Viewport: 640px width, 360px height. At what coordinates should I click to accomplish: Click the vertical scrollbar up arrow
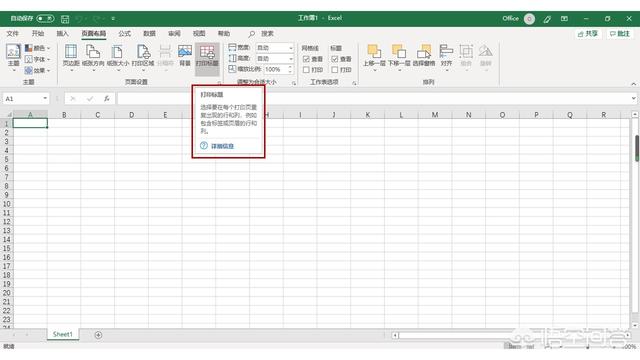click(x=635, y=115)
